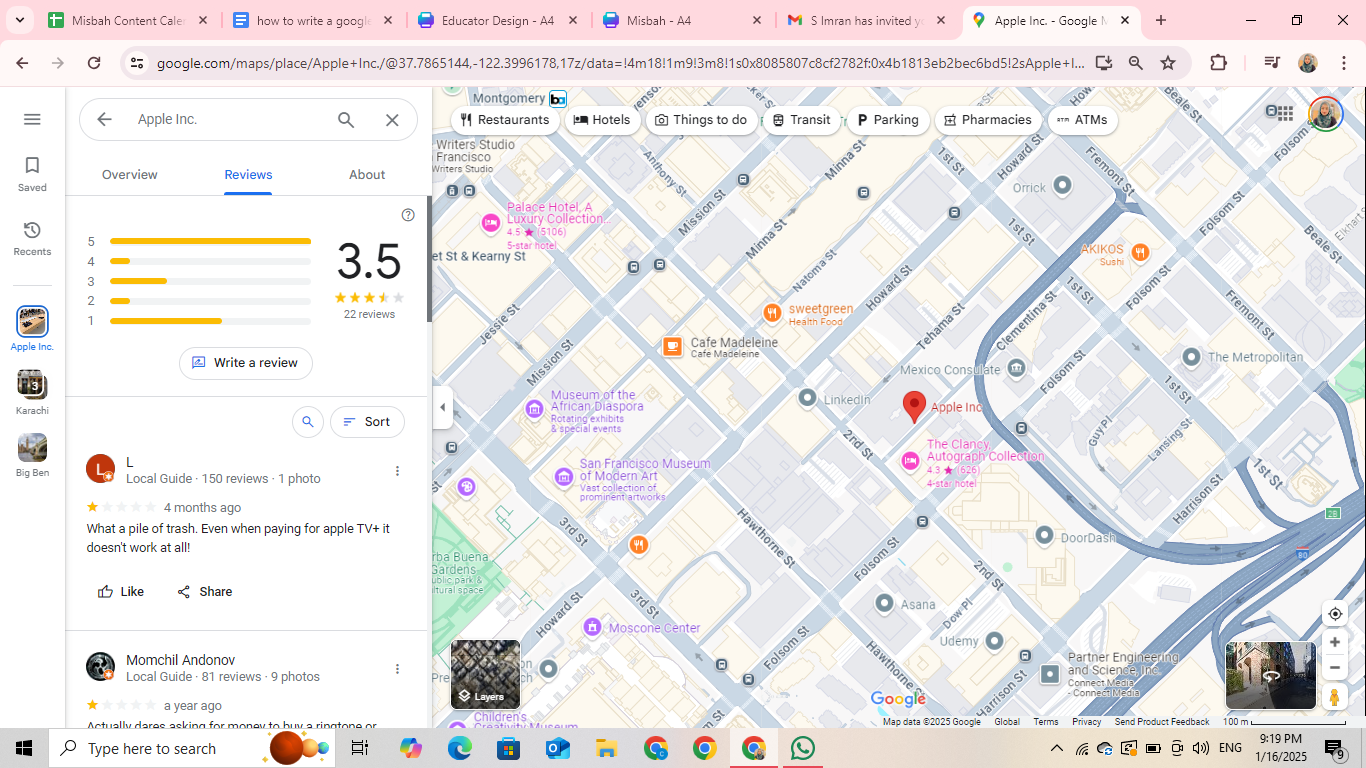Open a new browser tab
Image resolution: width=1366 pixels, height=768 pixels.
point(1160,20)
